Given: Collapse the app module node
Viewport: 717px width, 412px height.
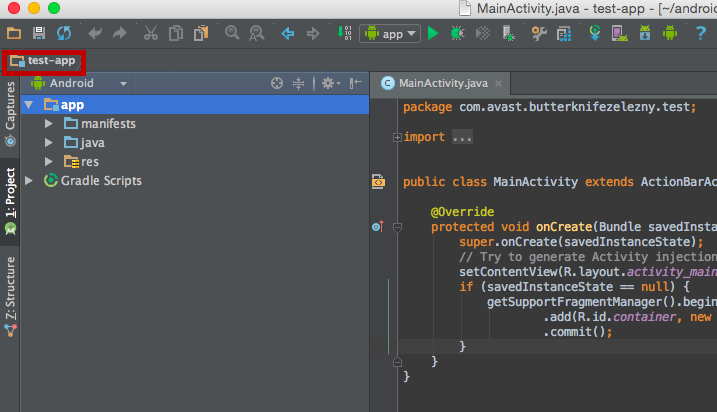Looking at the screenshot, I should (x=29, y=105).
